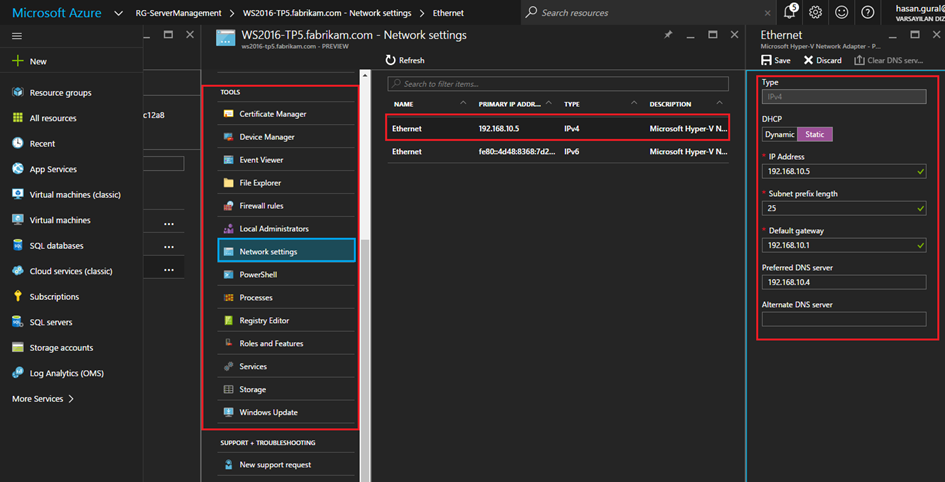The image size is (945, 482).
Task: Open SQL databases icon
Action: click(18, 245)
